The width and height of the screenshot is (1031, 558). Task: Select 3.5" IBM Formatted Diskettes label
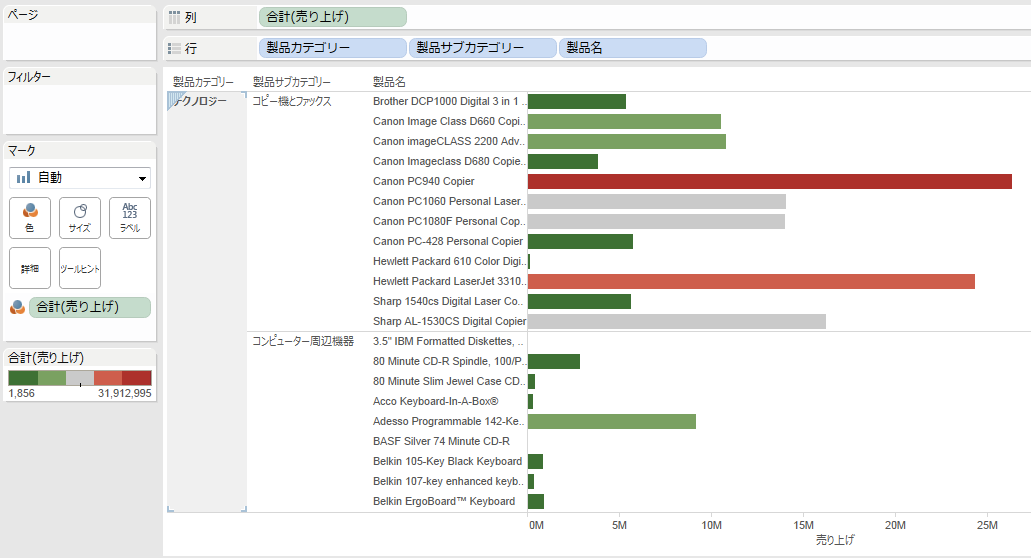448,341
